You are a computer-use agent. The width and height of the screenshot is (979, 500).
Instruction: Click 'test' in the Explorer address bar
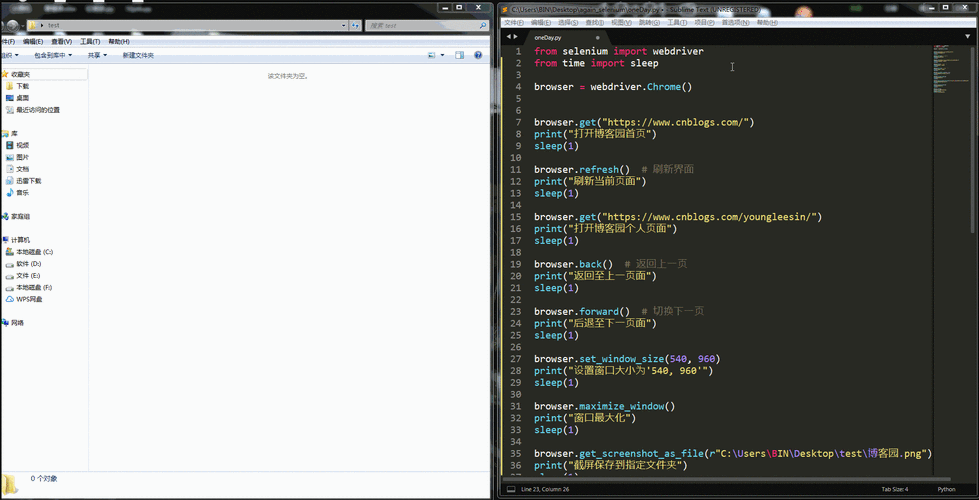pos(54,26)
